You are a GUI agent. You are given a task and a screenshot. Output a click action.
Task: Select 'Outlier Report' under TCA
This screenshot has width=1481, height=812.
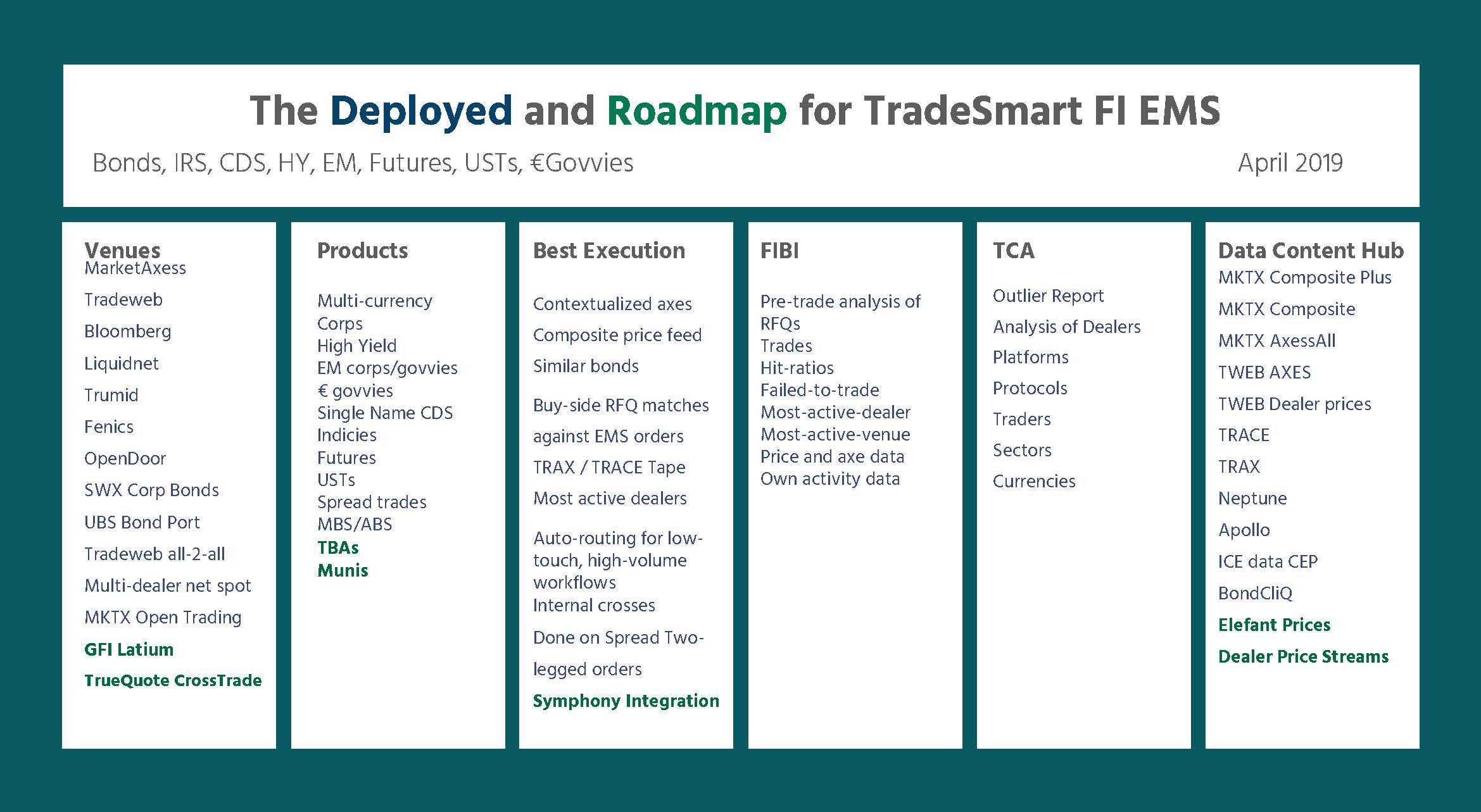(x=1048, y=296)
